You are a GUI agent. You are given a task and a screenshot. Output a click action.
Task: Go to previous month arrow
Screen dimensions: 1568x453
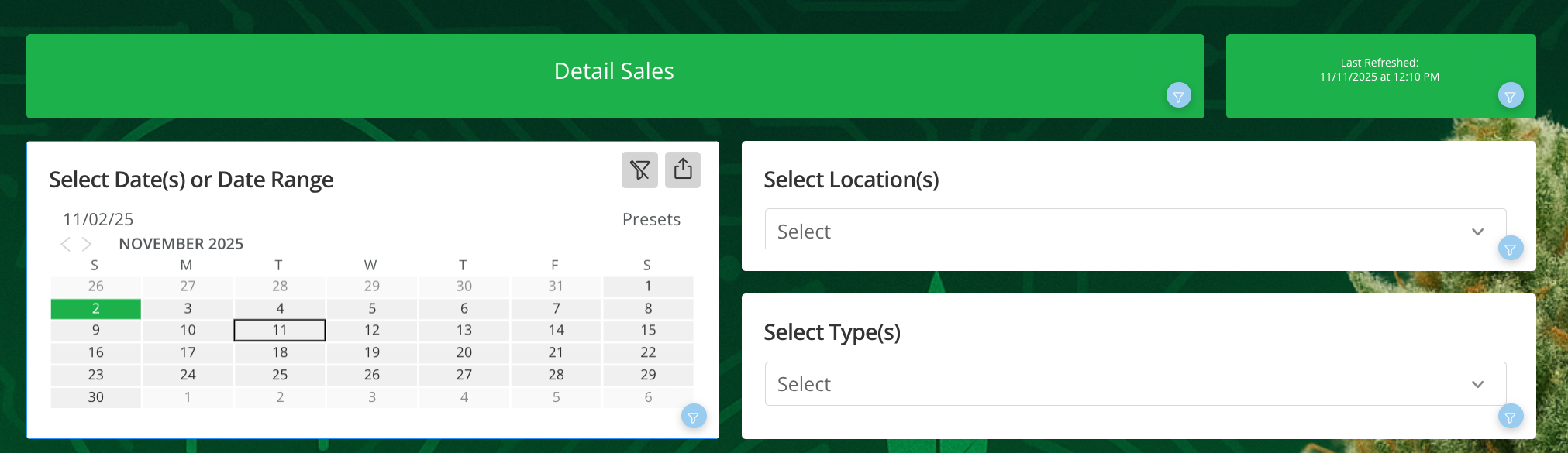(65, 244)
